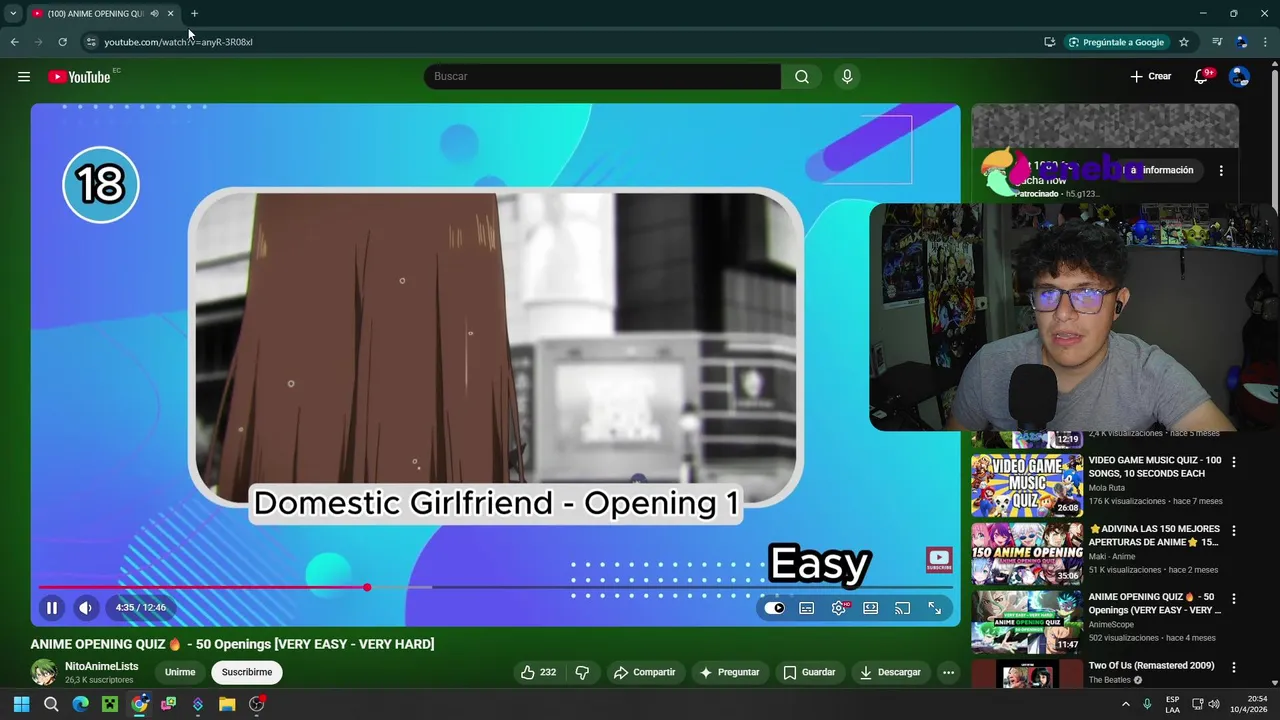Image resolution: width=1280 pixels, height=720 pixels.
Task: Select the Anime Opening Quiz browser tab
Action: click(95, 14)
